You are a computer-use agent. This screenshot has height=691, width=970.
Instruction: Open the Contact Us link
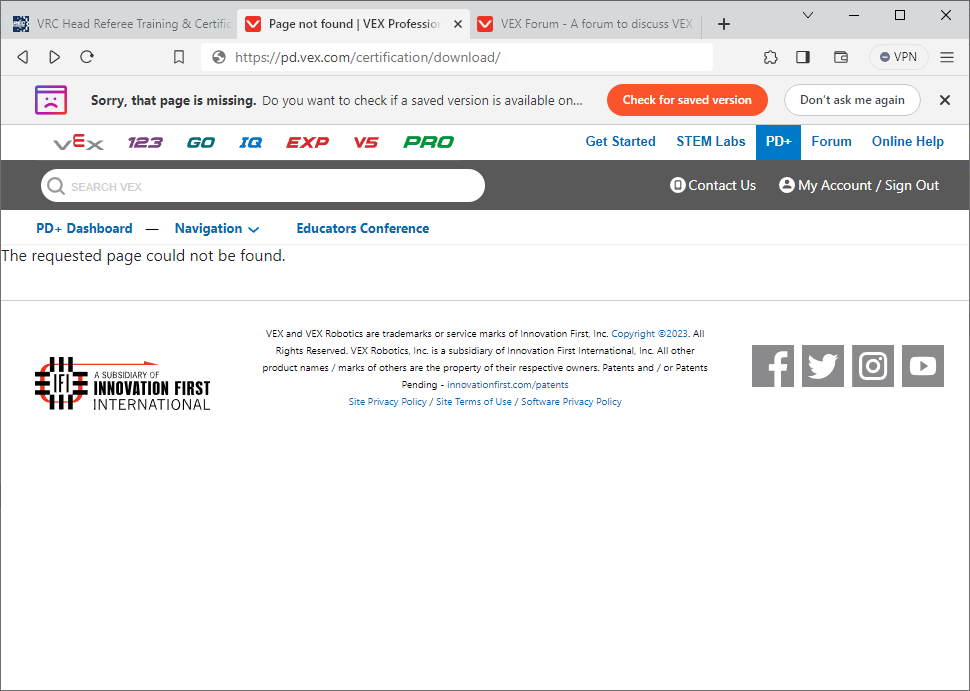pyautogui.click(x=713, y=186)
